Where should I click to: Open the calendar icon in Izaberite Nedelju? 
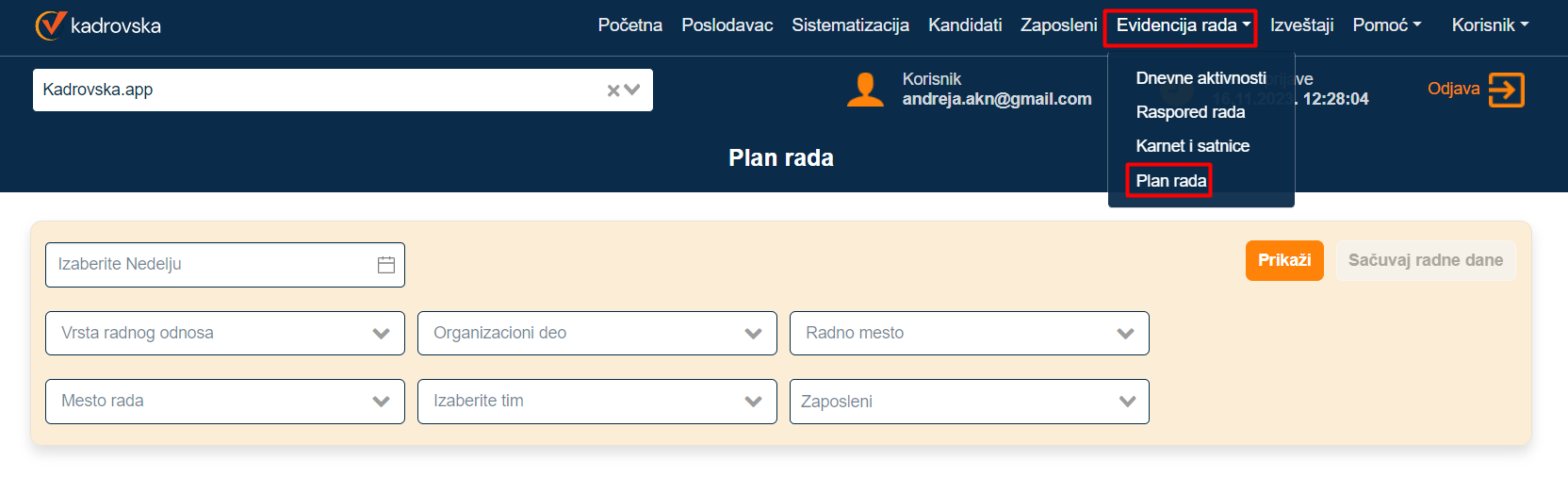pos(386,265)
